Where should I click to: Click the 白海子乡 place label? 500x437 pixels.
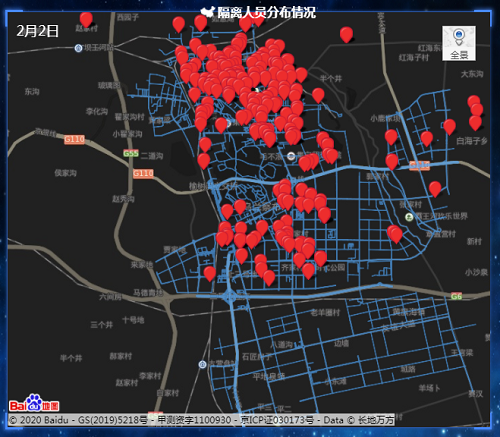point(472,141)
